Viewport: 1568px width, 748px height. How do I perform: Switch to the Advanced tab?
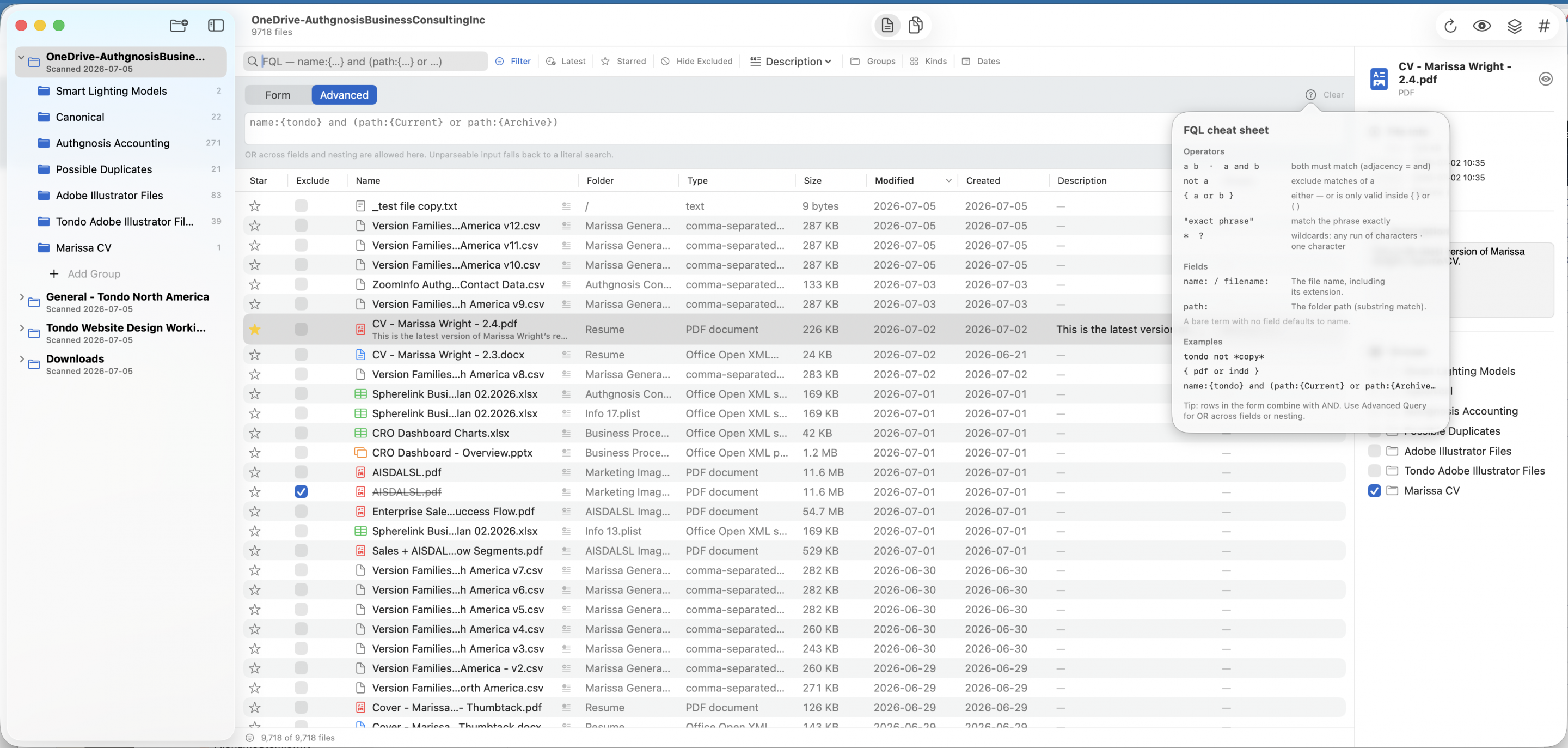point(344,94)
